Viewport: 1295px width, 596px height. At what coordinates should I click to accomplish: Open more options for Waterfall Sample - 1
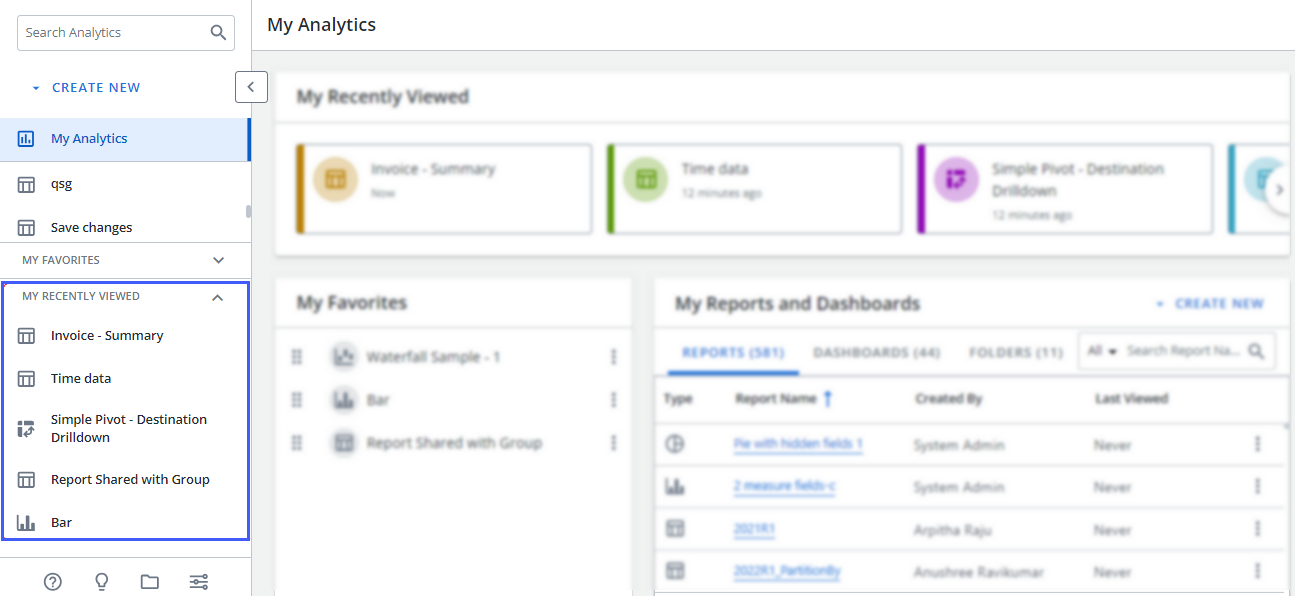tap(613, 357)
